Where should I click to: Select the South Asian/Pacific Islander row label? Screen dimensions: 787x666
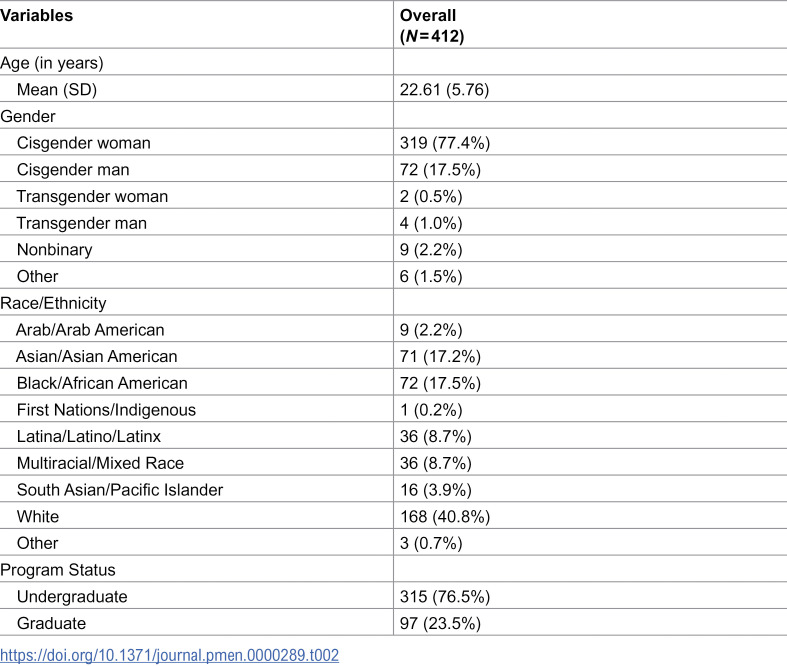(119, 490)
